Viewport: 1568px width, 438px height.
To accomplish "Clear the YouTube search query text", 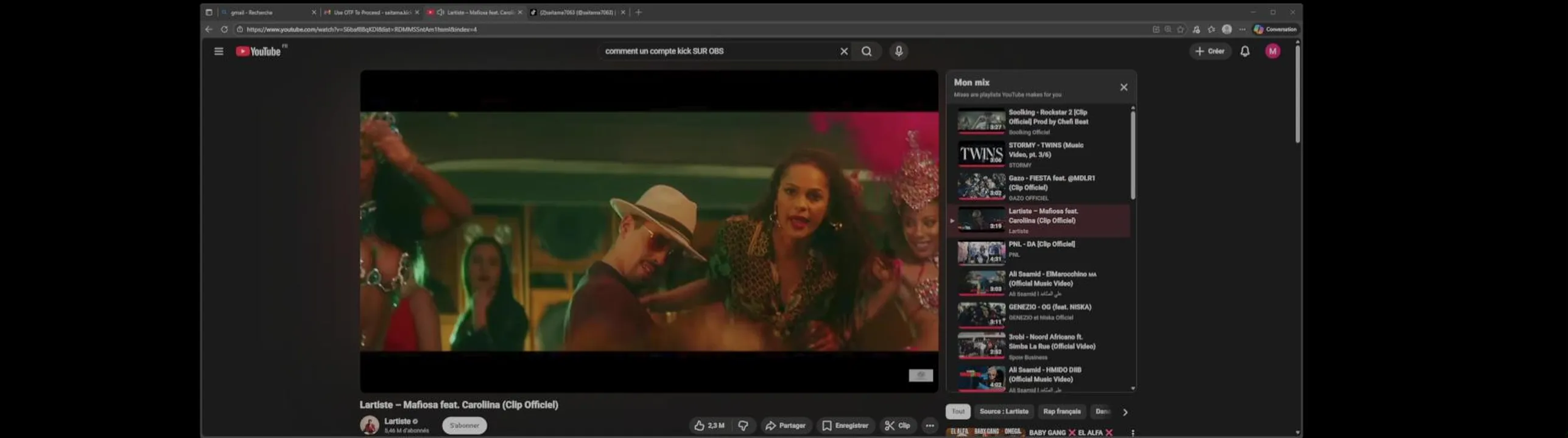I will pos(844,52).
